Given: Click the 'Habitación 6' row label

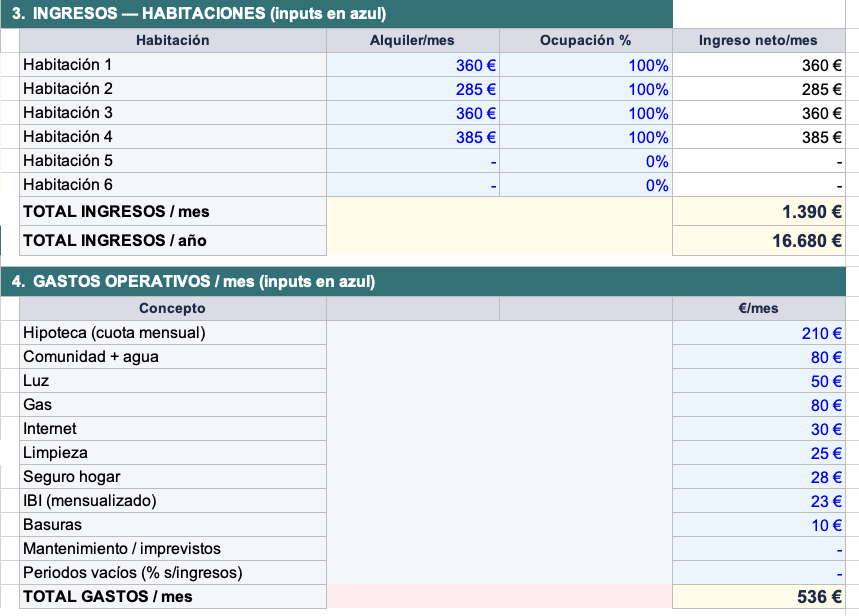Looking at the screenshot, I should point(67,185).
